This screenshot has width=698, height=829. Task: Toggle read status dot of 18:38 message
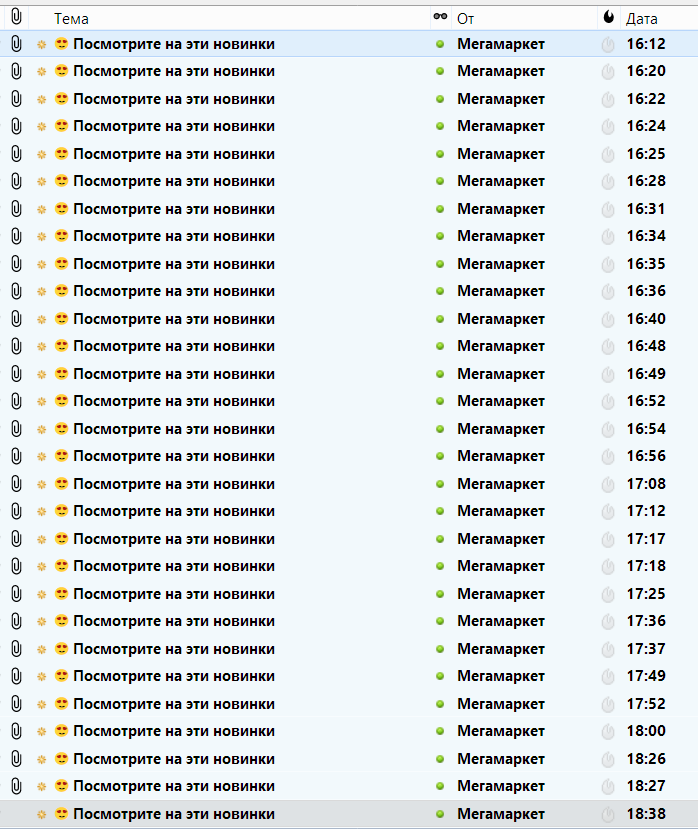439,814
